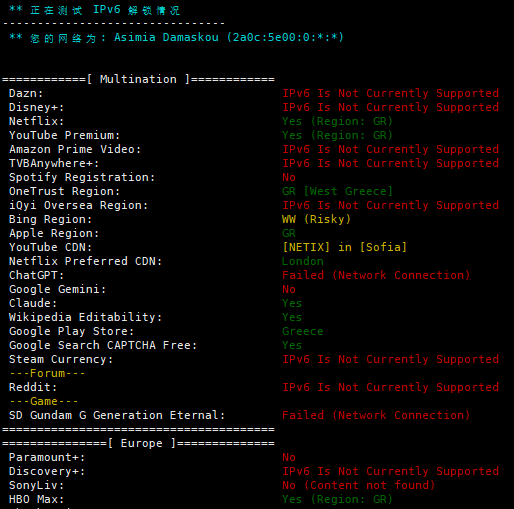Click the SonyLiv 'No (Content not found)' text
This screenshot has height=509, width=514.
pos(359,485)
